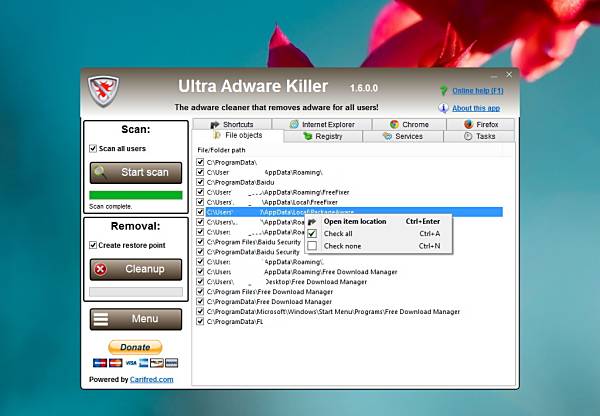
Task: Click the arrow icon beside Open item location
Action: pos(312,222)
